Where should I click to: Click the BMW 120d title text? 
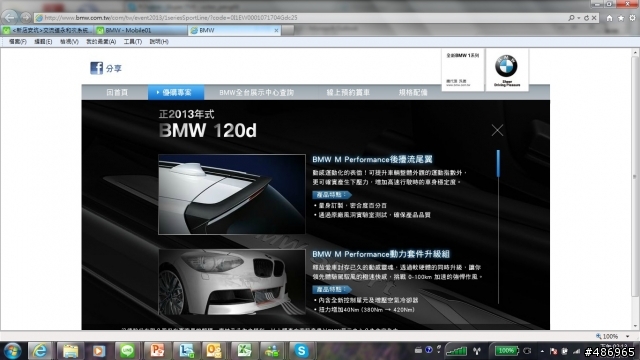tap(208, 131)
